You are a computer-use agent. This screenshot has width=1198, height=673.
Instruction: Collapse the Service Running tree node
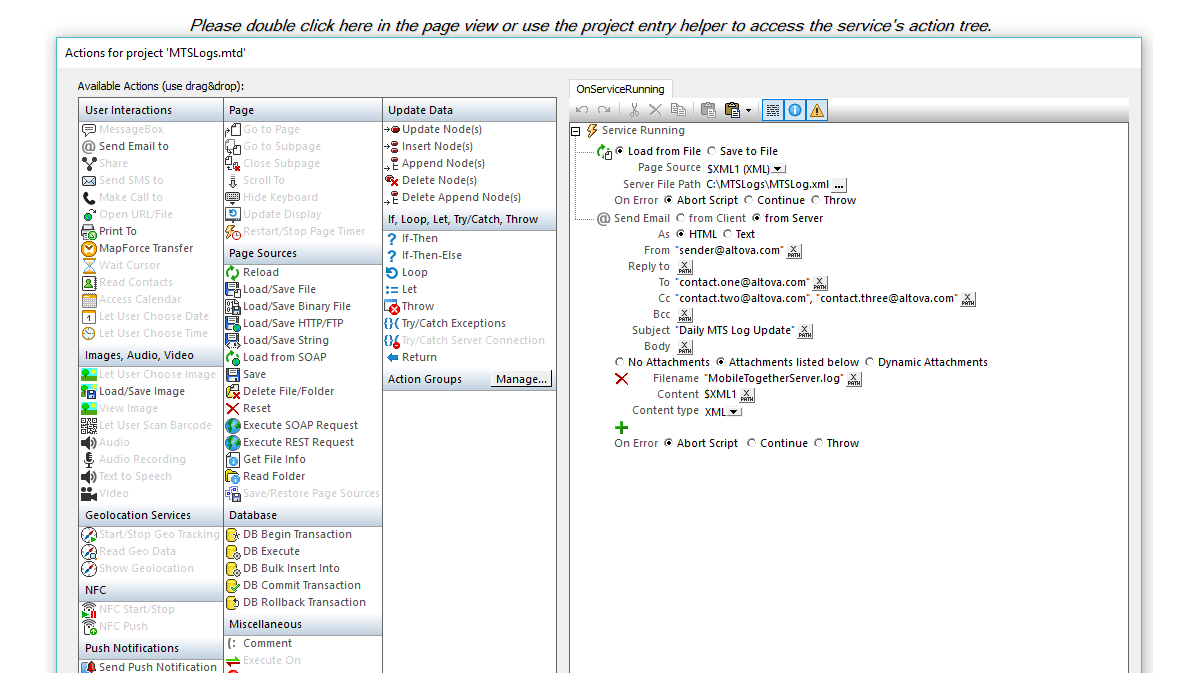click(575, 131)
